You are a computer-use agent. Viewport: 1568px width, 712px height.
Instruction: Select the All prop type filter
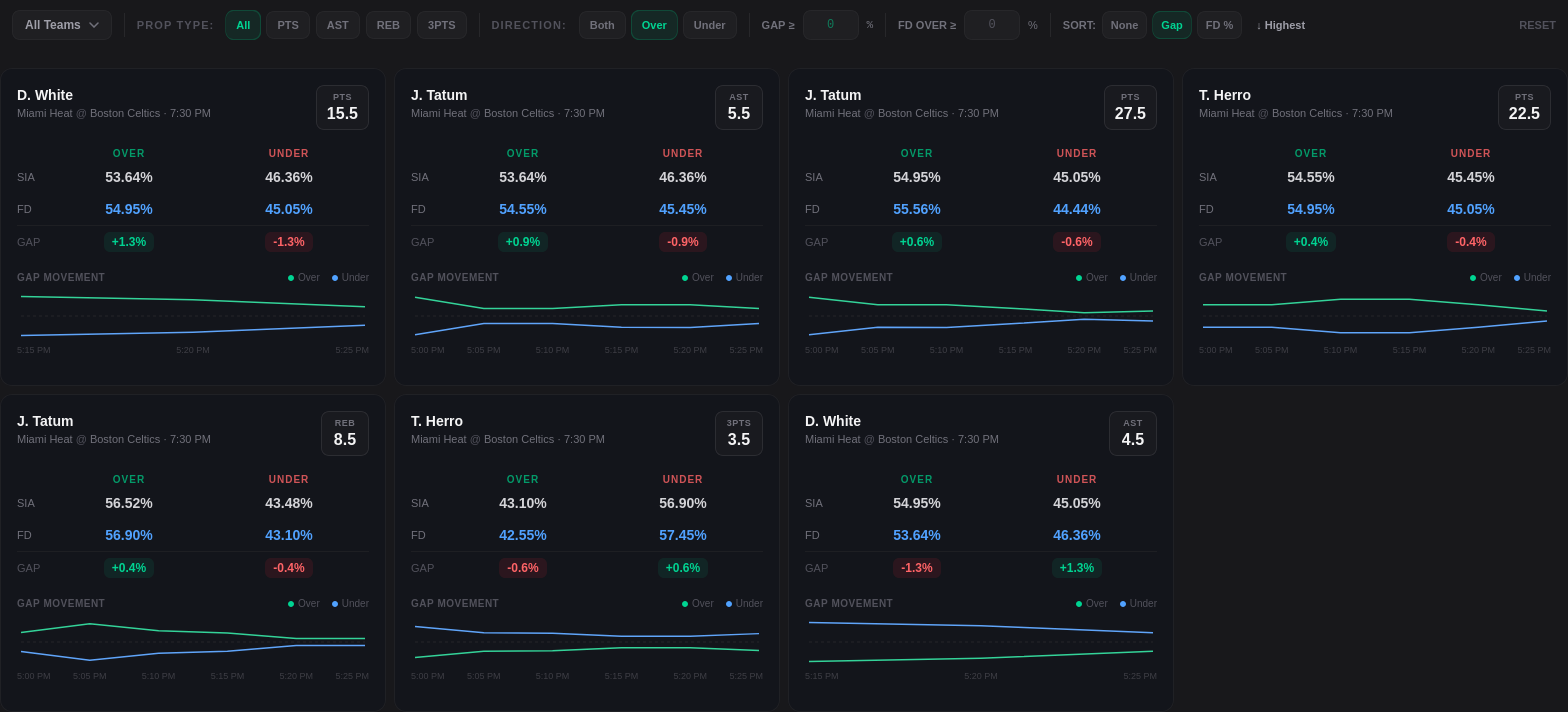point(243,25)
